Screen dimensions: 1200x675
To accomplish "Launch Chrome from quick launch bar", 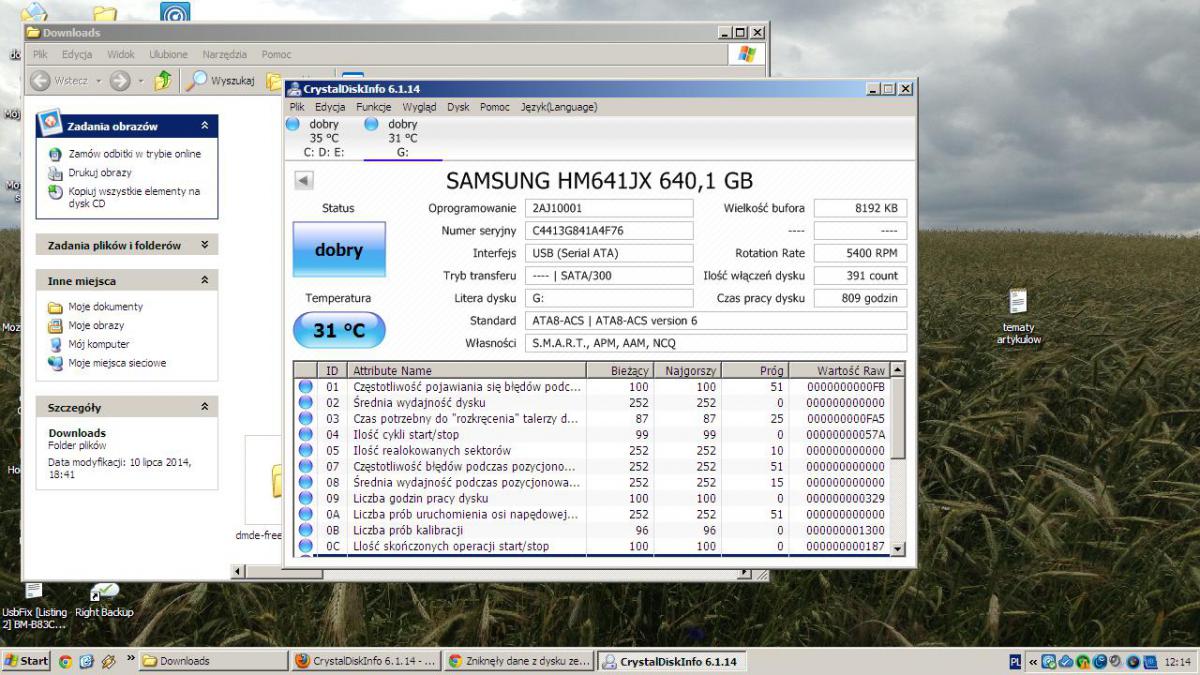I will click(65, 661).
